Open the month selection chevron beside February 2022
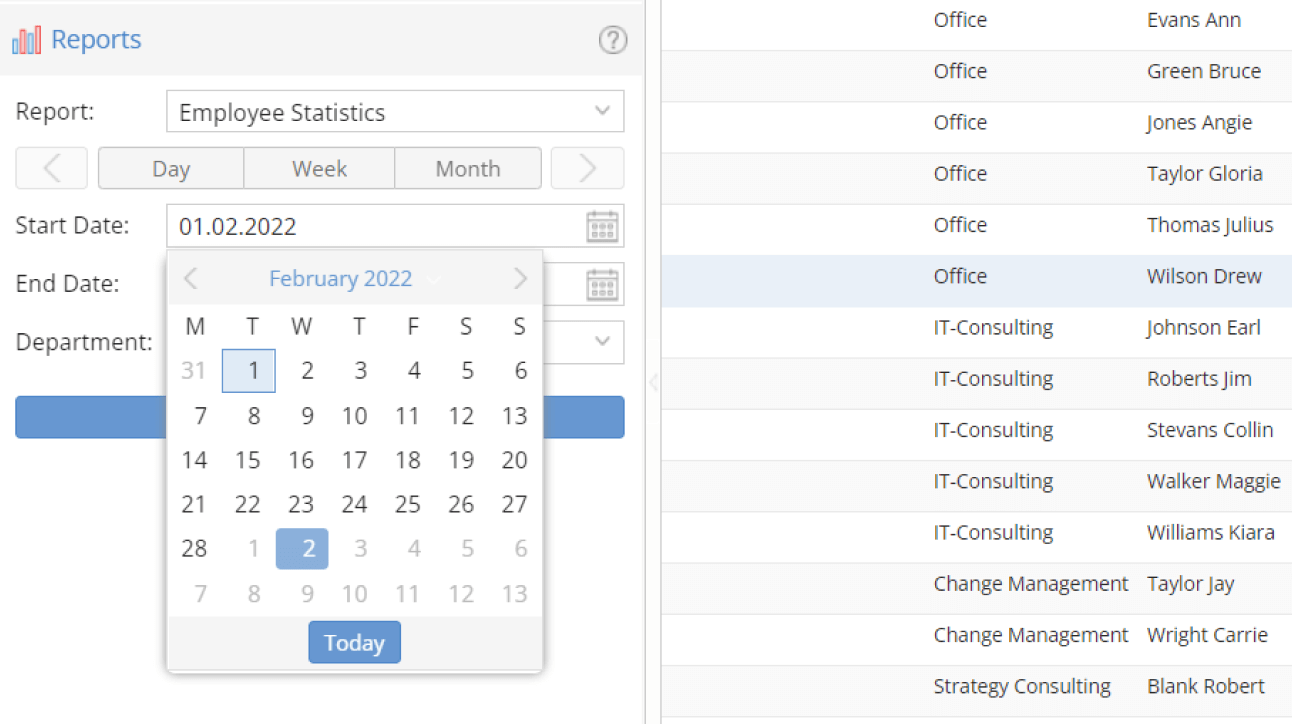 tap(433, 279)
